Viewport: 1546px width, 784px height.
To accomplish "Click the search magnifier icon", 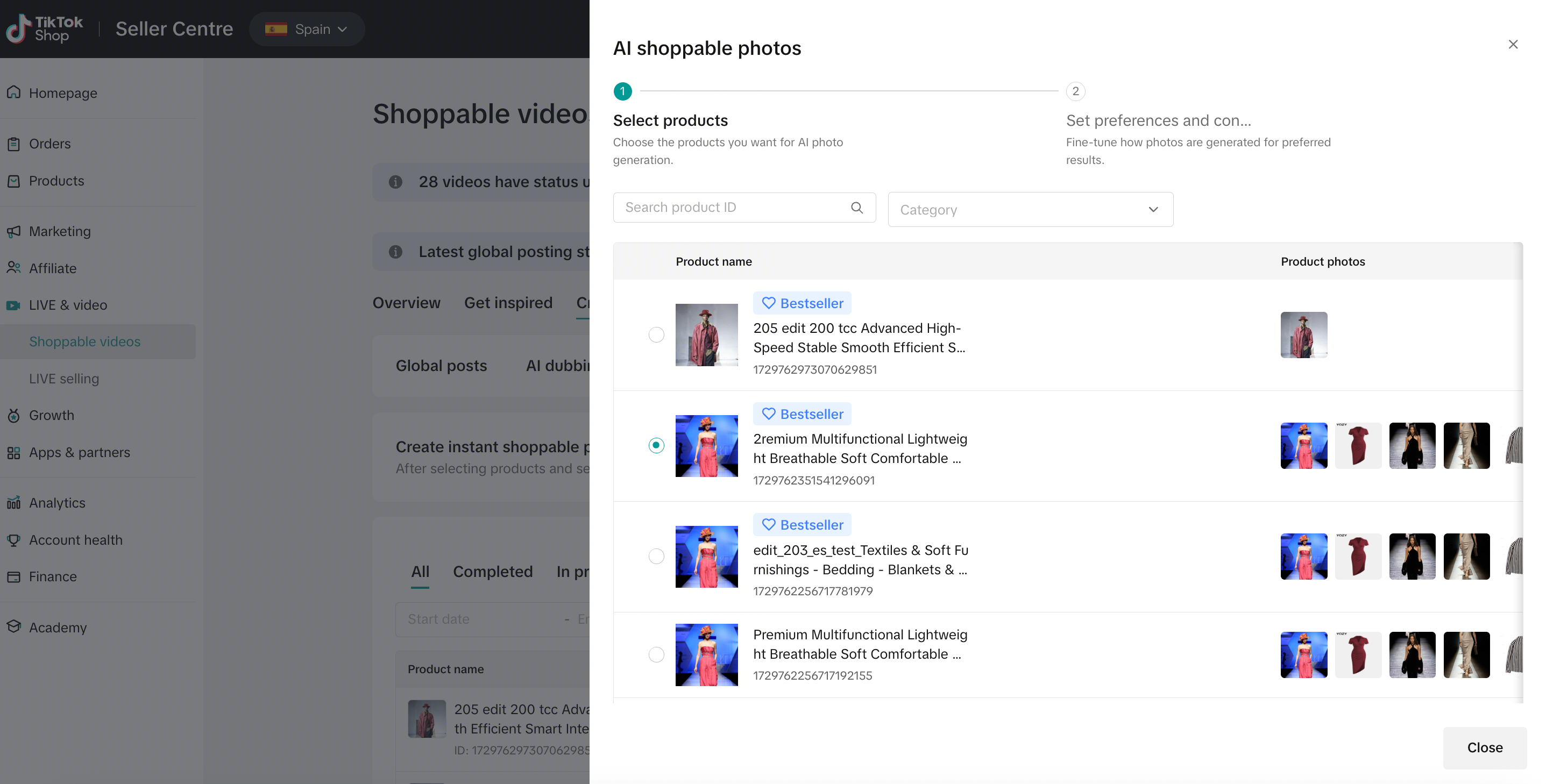I will [856, 208].
